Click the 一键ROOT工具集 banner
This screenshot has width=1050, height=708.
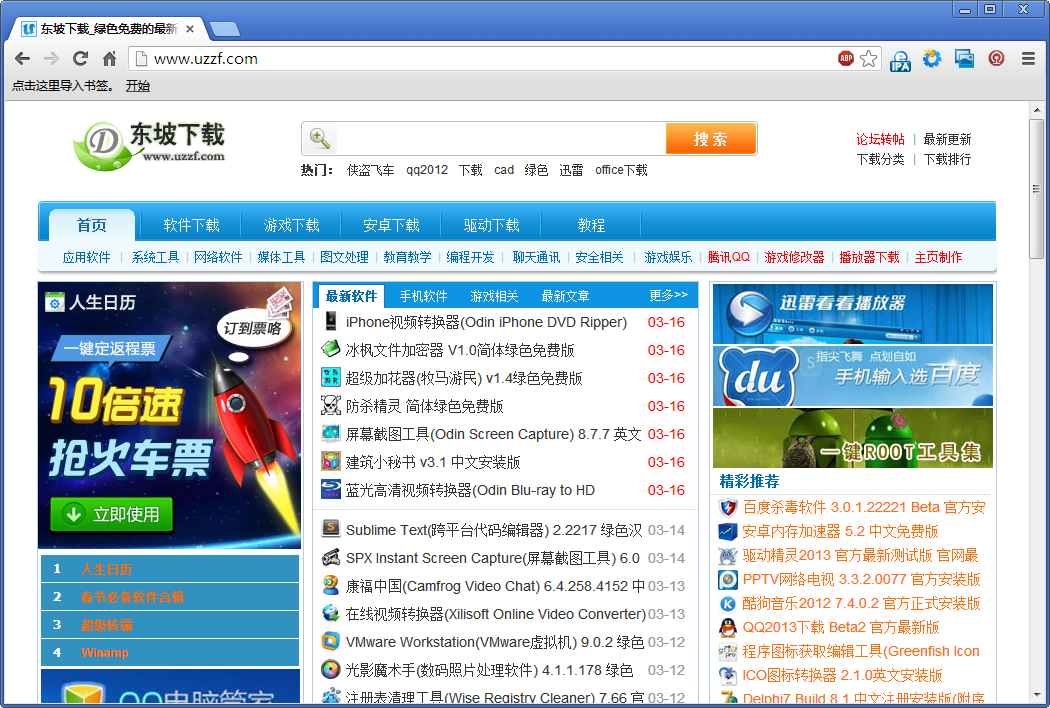click(852, 438)
